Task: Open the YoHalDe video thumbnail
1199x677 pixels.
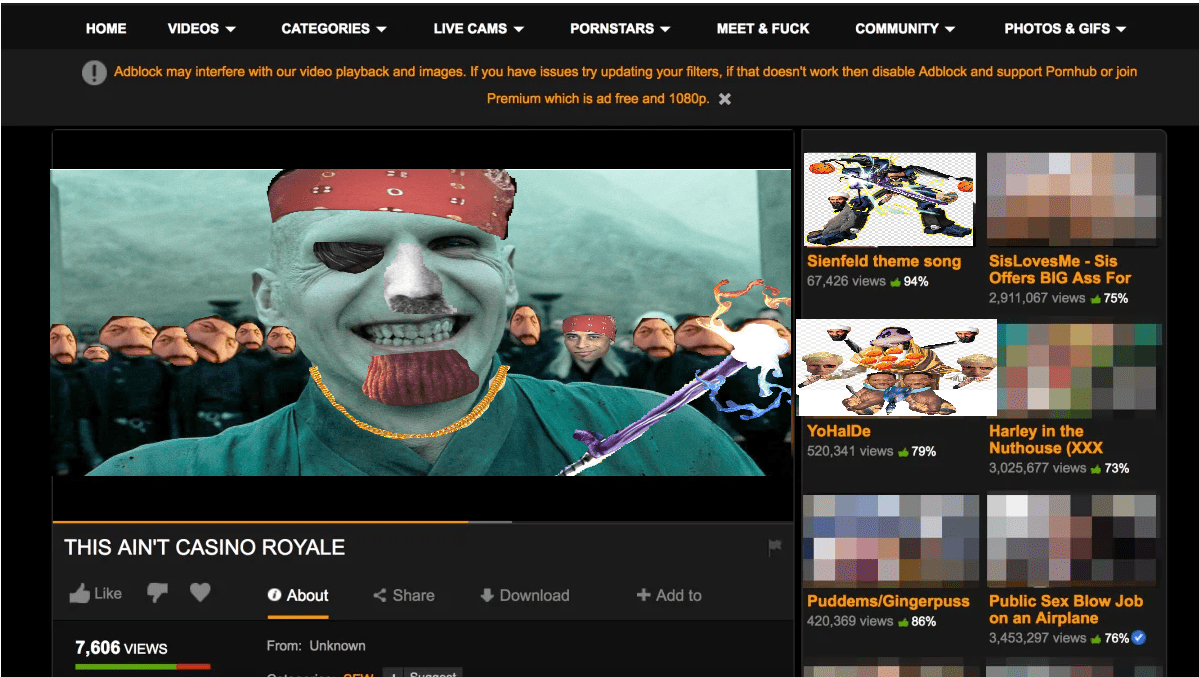Action: click(x=896, y=367)
